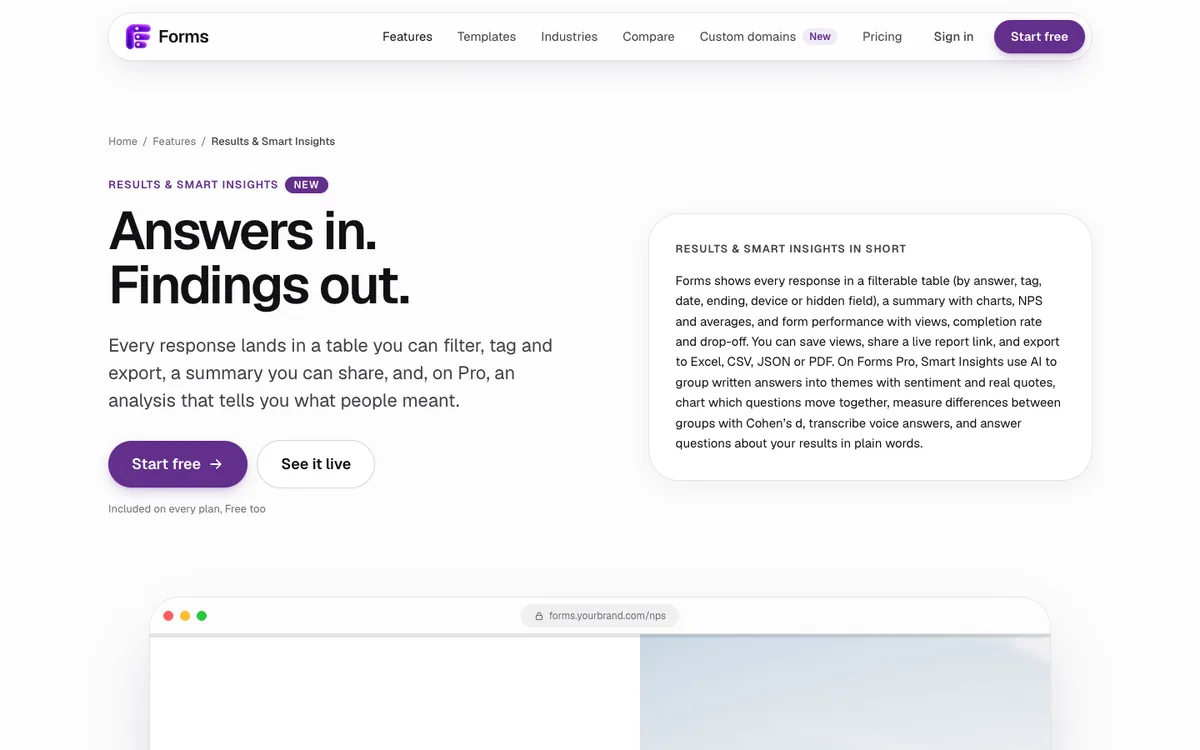Go to Custom domains page

748,37
